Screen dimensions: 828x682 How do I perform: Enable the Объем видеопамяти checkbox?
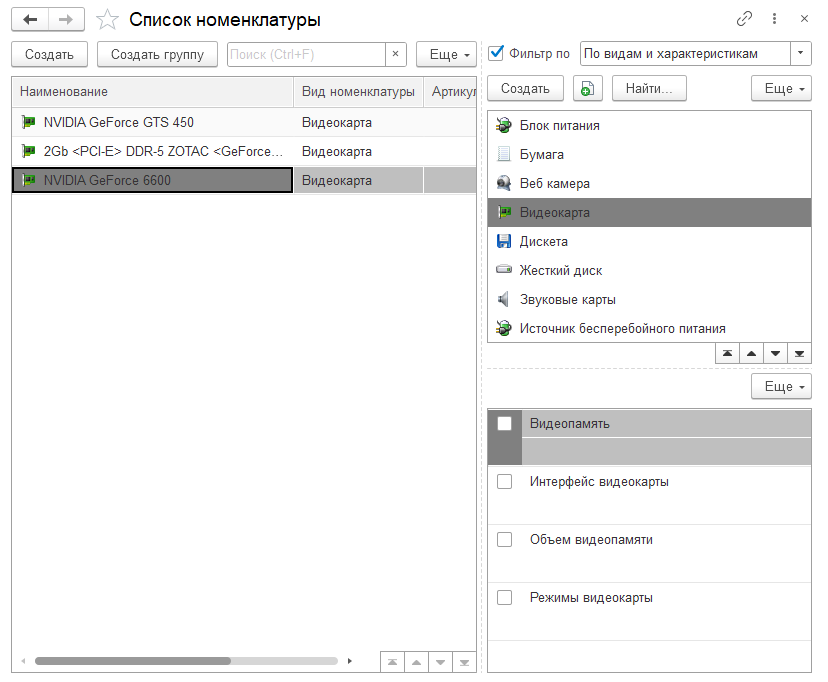pos(505,540)
